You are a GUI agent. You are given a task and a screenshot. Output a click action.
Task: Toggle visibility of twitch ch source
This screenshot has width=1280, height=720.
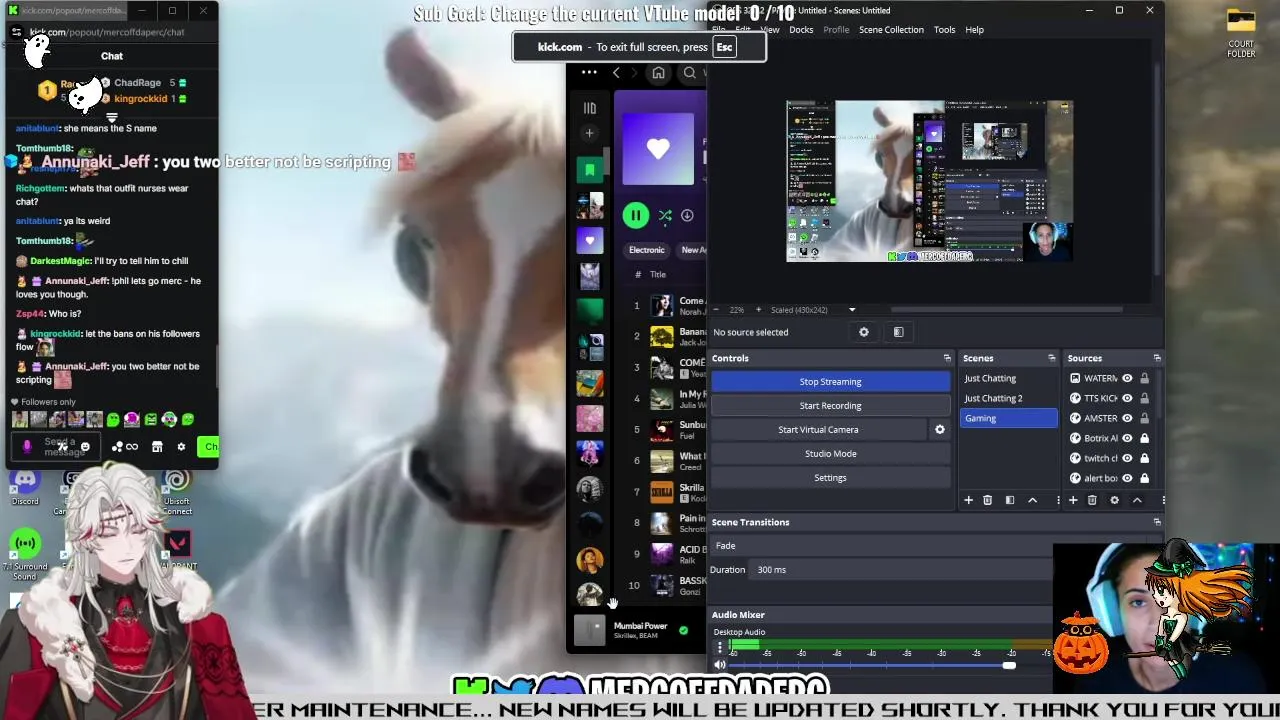pos(1127,458)
